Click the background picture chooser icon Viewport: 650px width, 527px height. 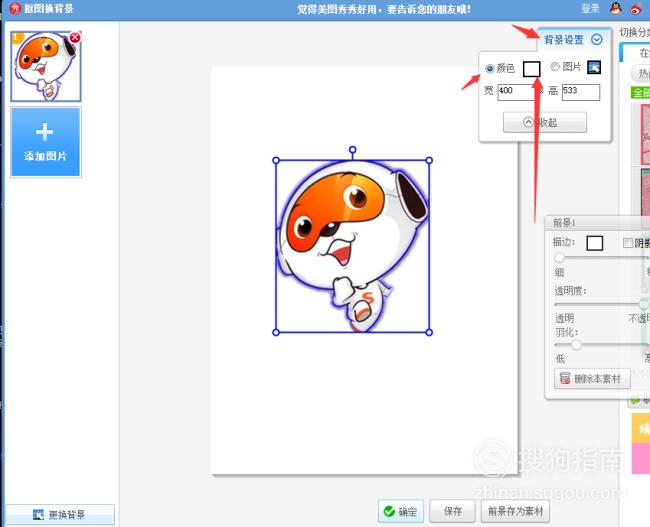(x=594, y=67)
